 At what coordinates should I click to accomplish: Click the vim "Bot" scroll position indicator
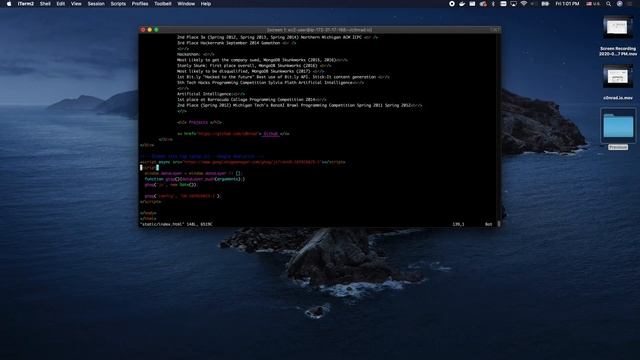point(488,224)
